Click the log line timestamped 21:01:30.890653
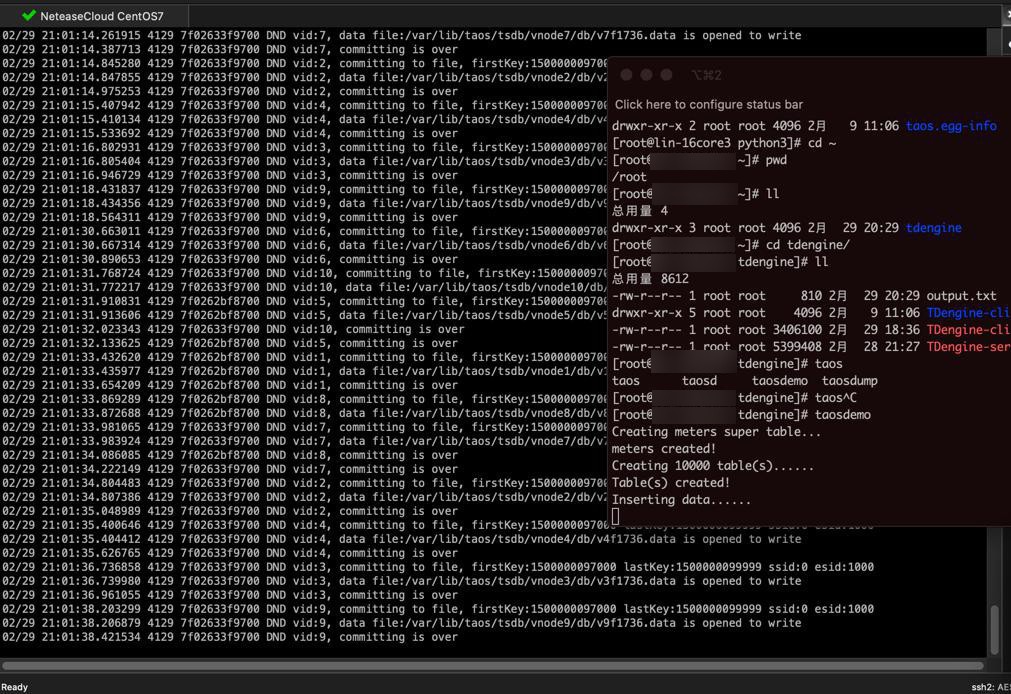 pyautogui.click(x=230, y=259)
